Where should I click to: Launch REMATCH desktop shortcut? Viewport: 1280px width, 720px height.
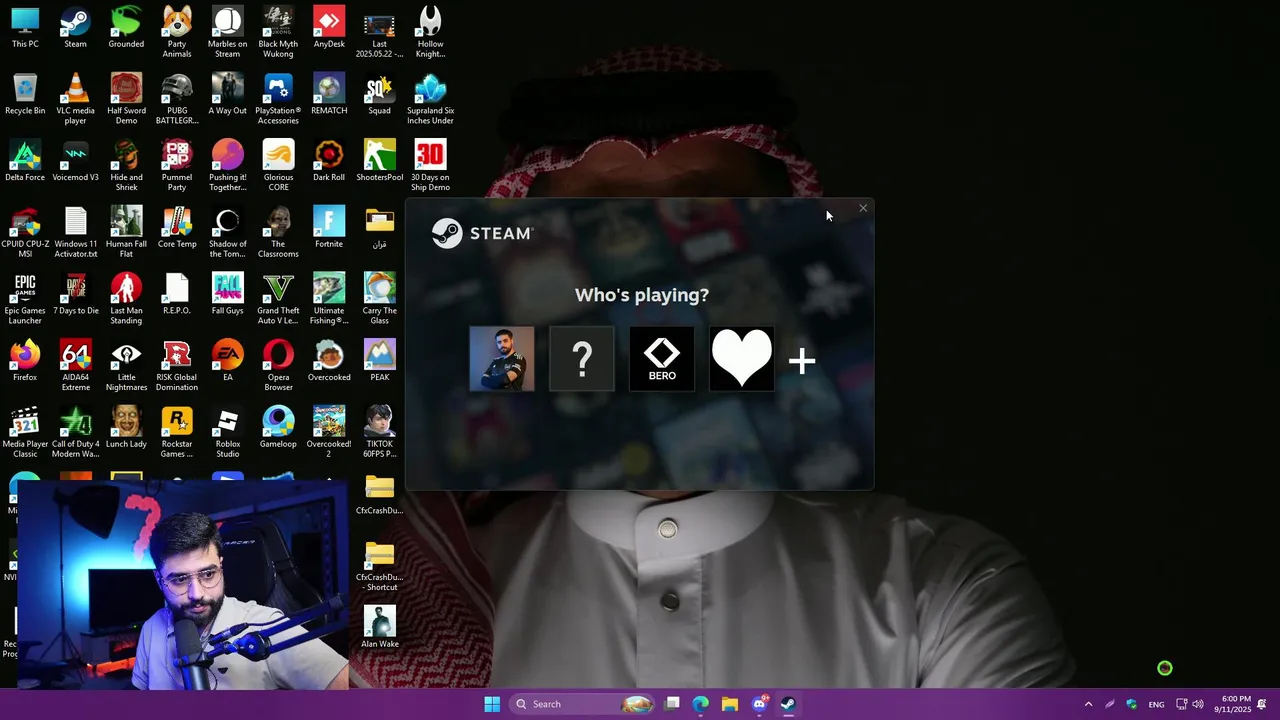click(329, 94)
